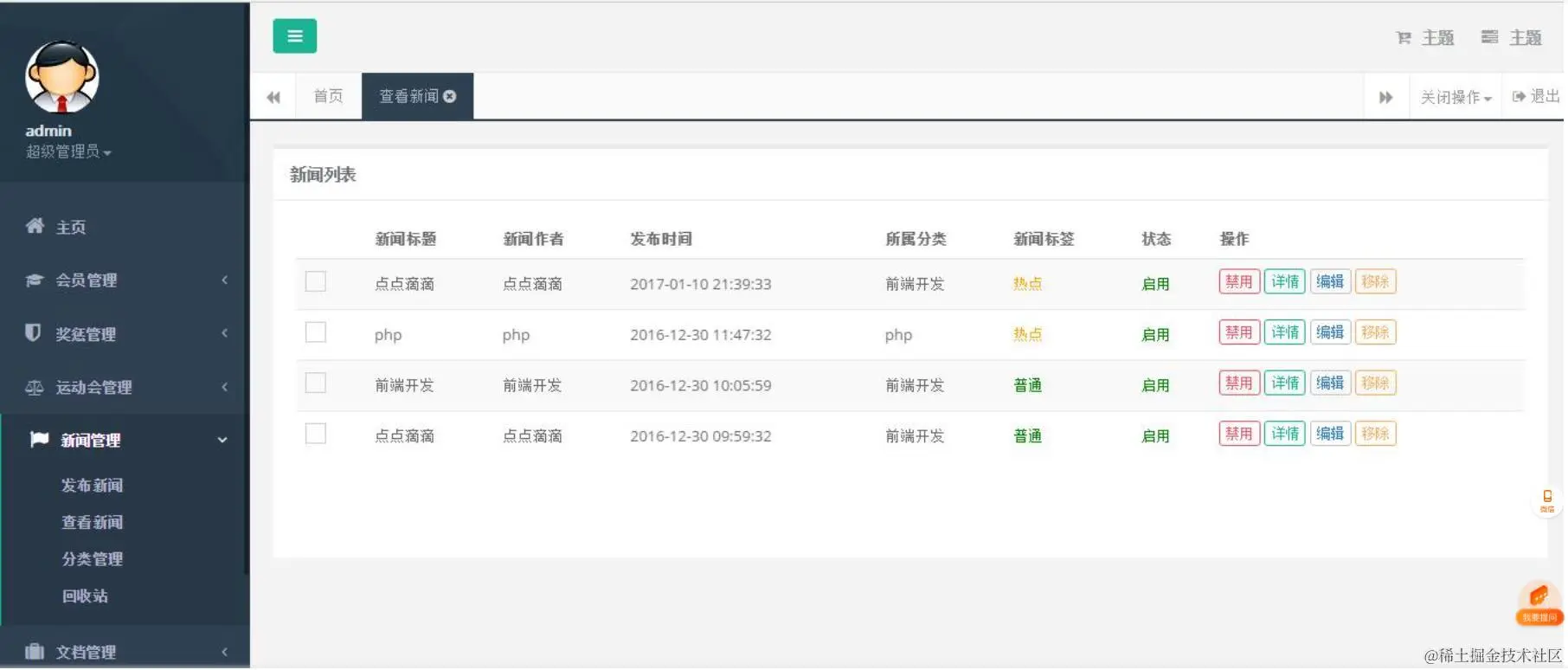Expand the 会员管理 submenu arrow

224,280
